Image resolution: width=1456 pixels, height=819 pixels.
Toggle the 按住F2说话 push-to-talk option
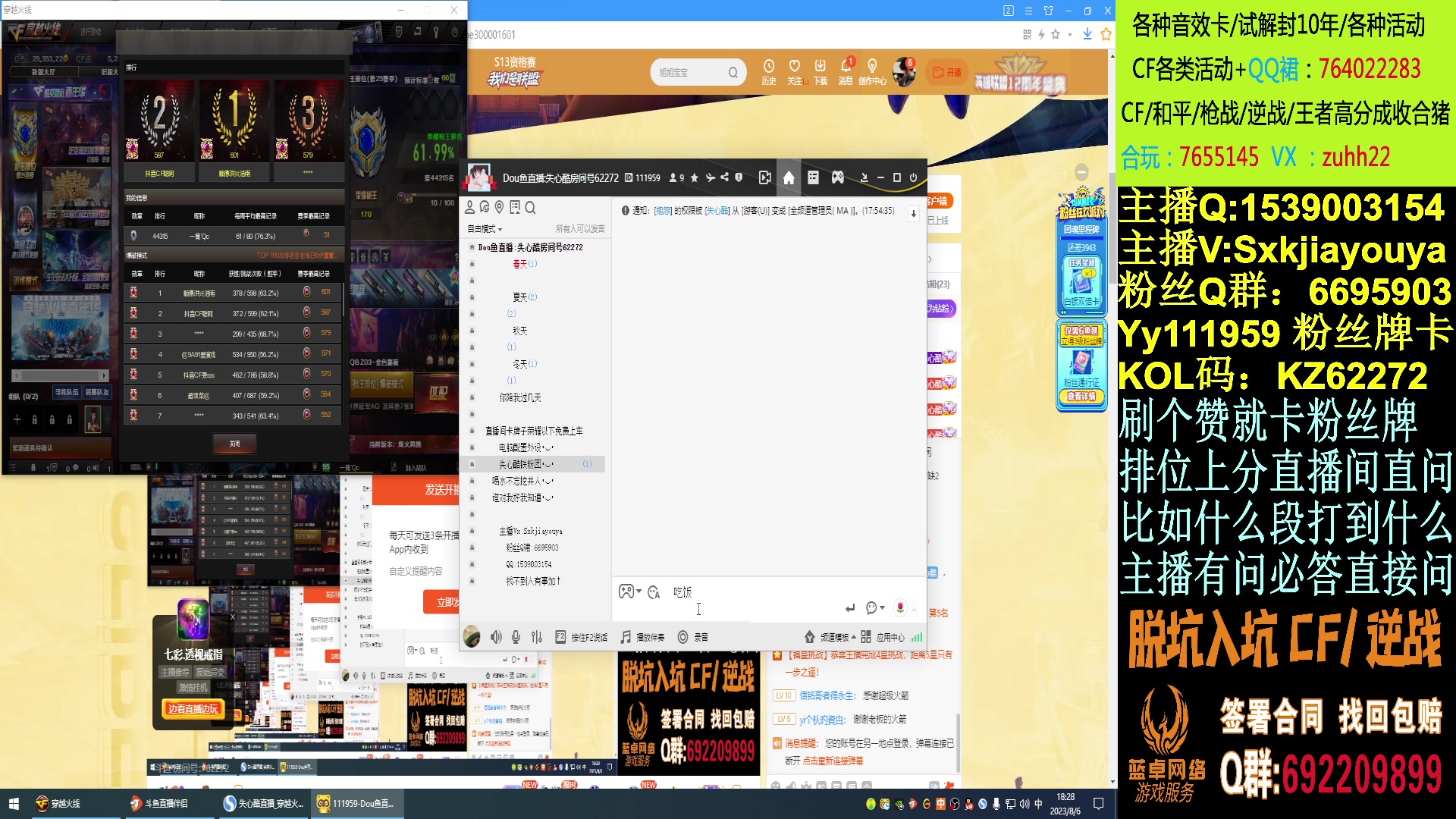[582, 637]
